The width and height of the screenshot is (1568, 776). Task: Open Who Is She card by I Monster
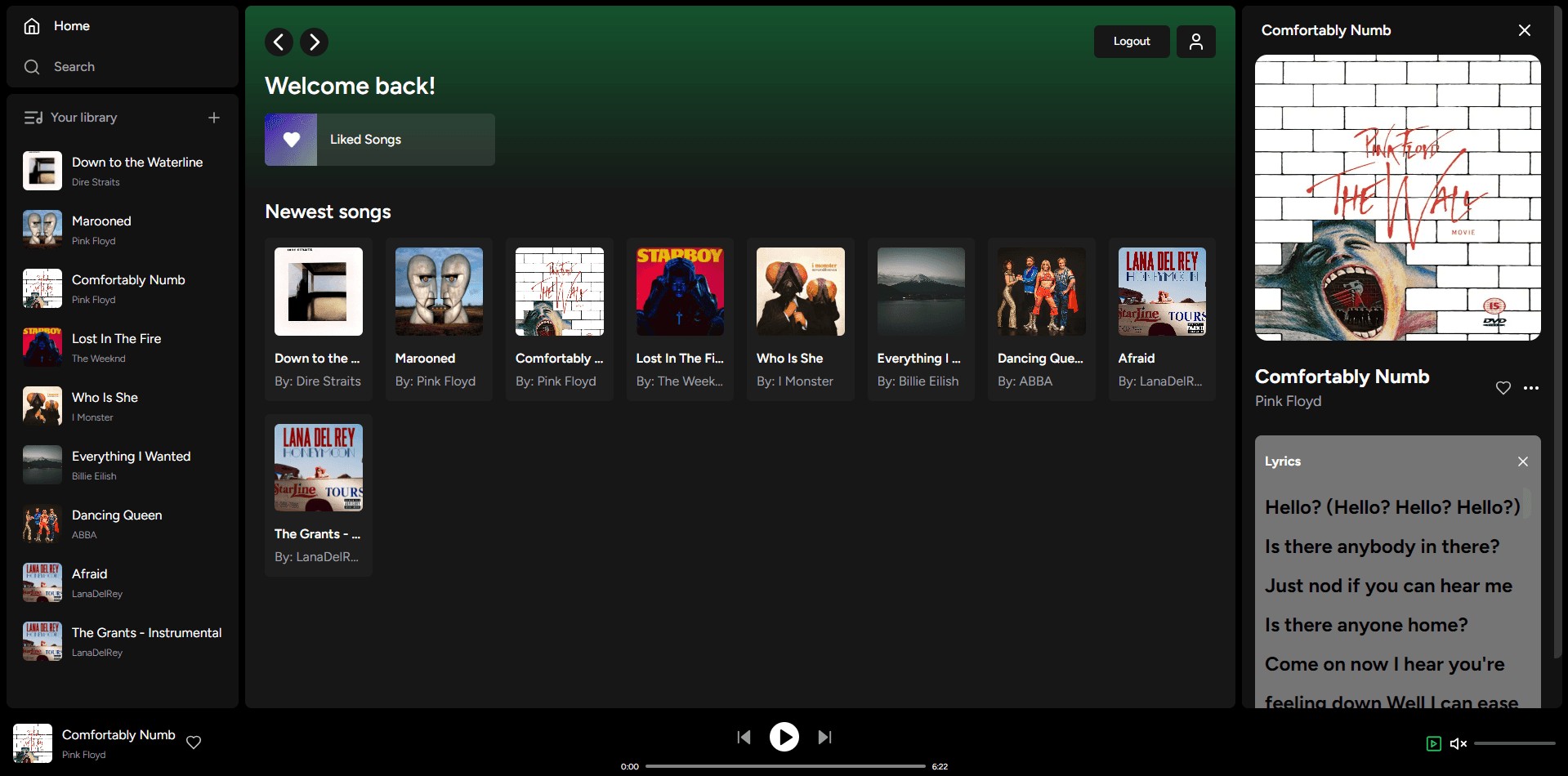pyautogui.click(x=801, y=319)
